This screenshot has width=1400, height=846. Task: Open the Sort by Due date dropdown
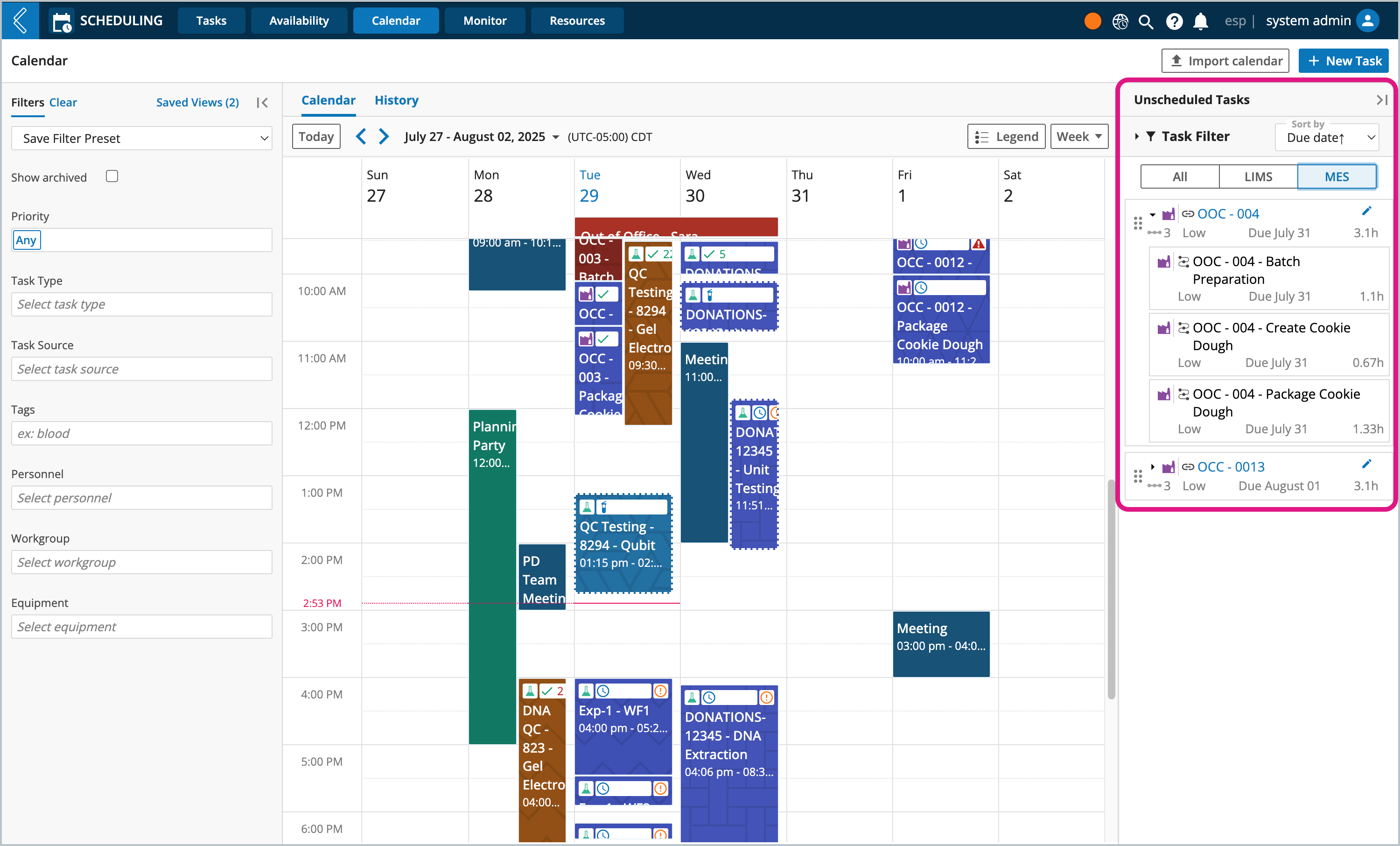1327,138
